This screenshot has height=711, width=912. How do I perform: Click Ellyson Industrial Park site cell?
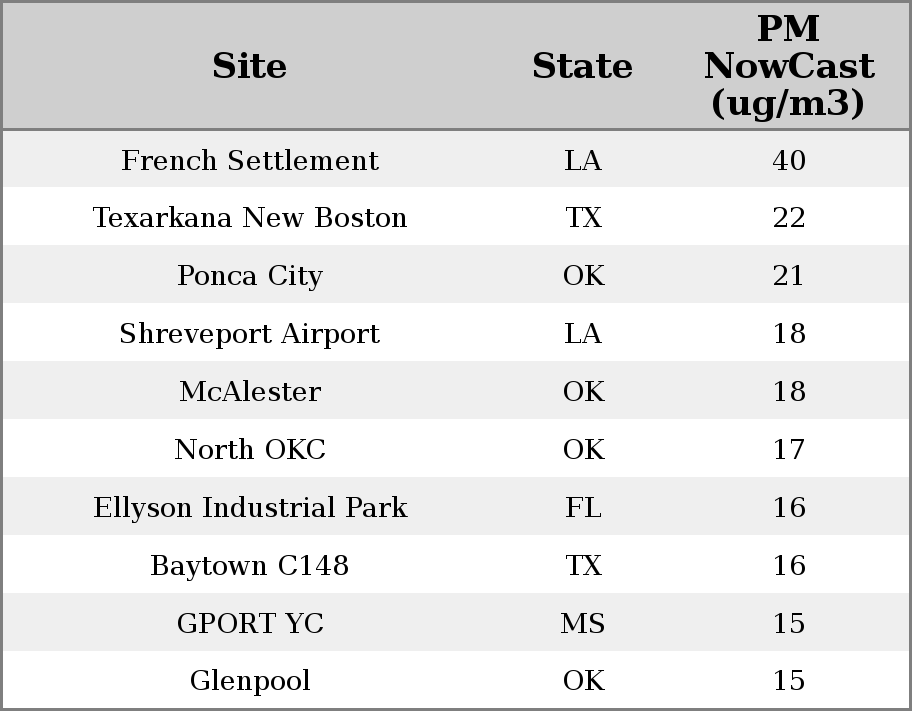tap(249, 508)
